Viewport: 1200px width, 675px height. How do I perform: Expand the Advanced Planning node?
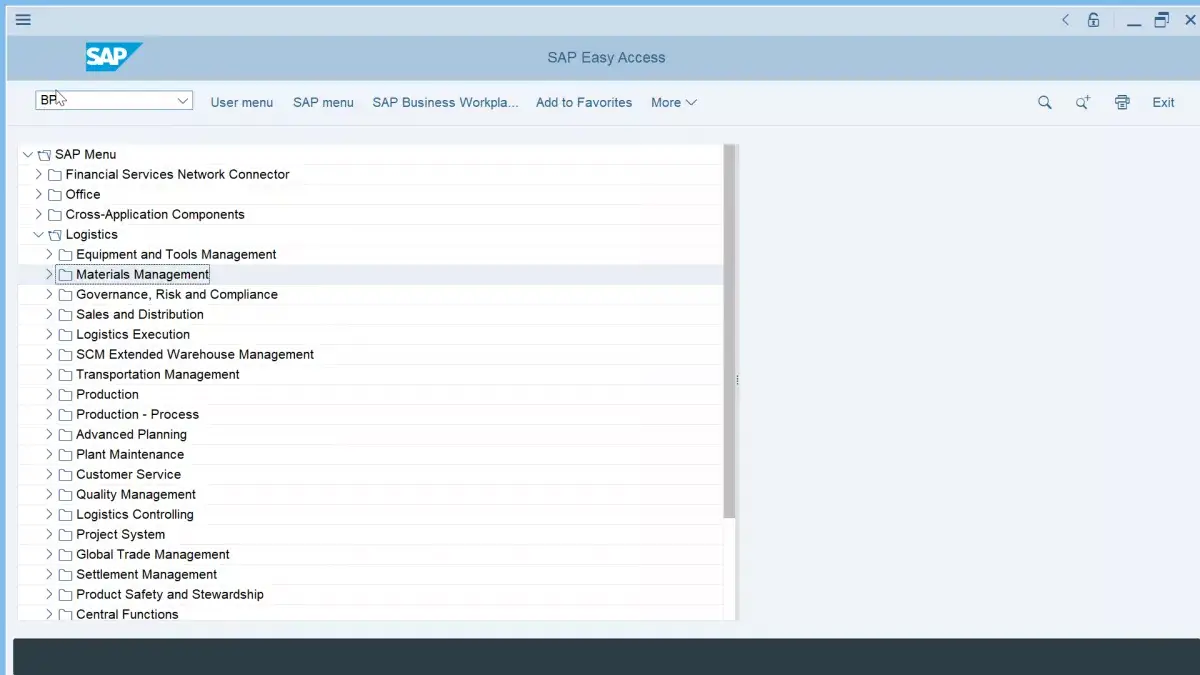coord(50,434)
